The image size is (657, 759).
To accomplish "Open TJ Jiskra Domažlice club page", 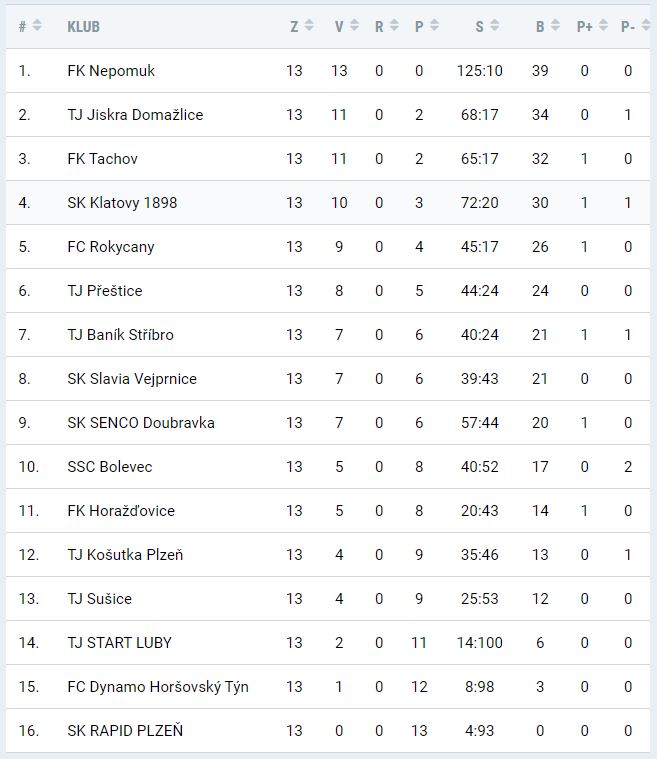I will pyautogui.click(x=135, y=115).
